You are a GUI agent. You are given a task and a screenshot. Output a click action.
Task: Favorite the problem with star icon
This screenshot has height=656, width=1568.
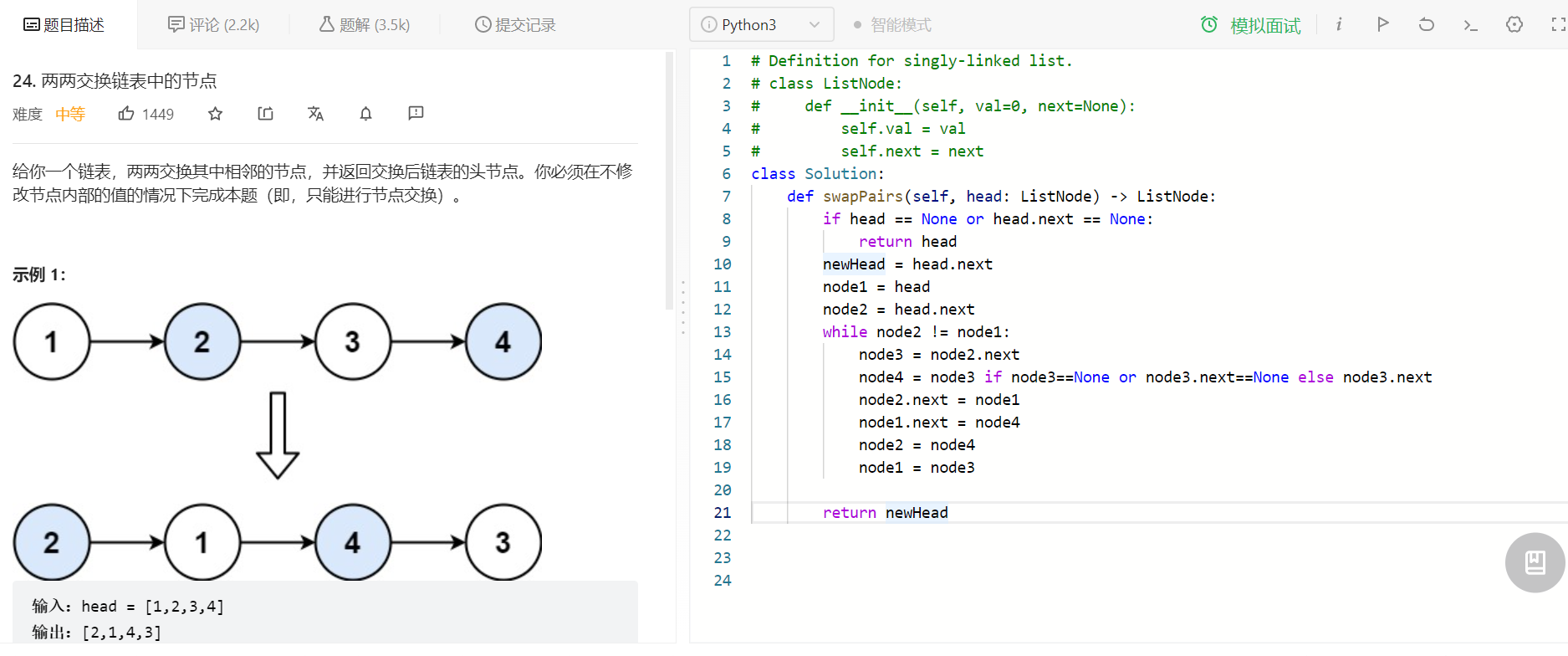215,113
